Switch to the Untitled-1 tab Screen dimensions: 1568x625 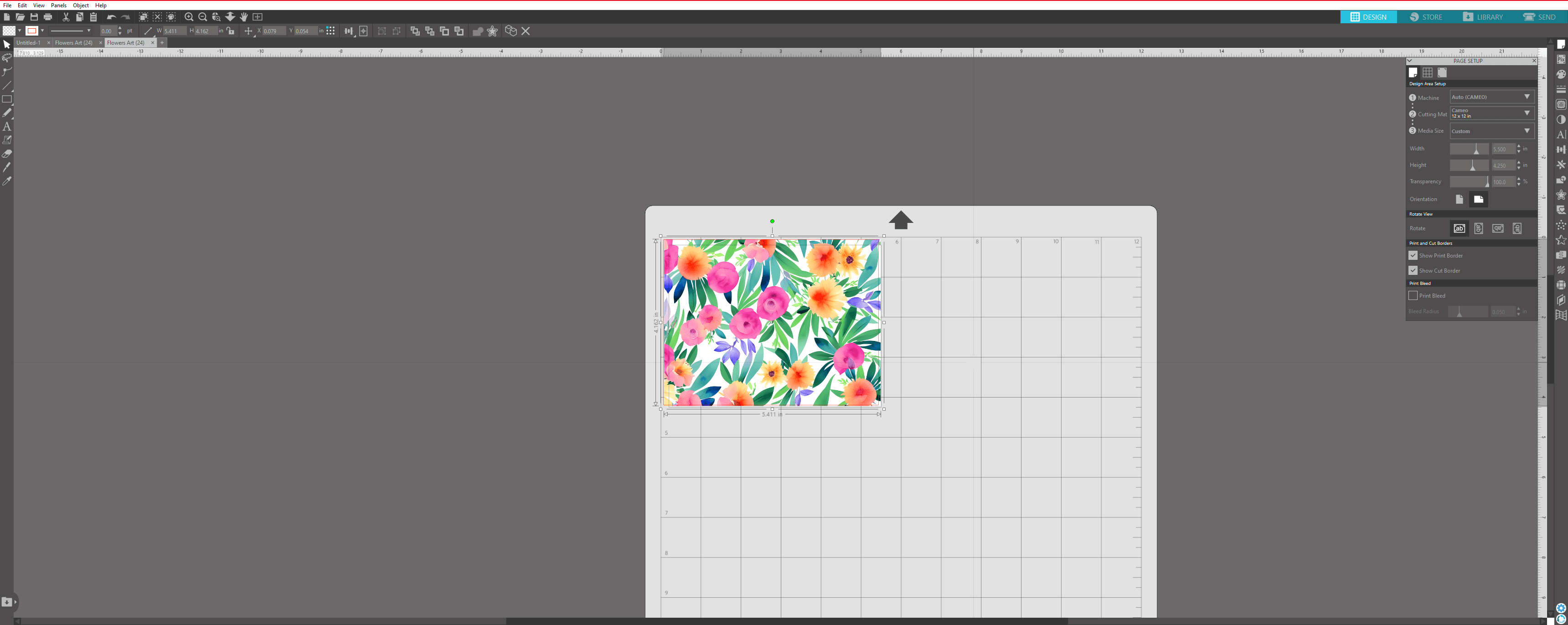click(28, 42)
